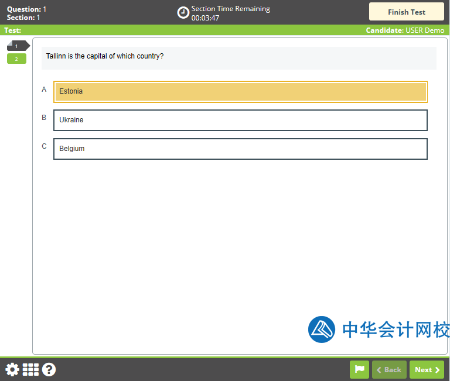Flag this question for review
The height and width of the screenshot is (381, 450).
tap(359, 370)
